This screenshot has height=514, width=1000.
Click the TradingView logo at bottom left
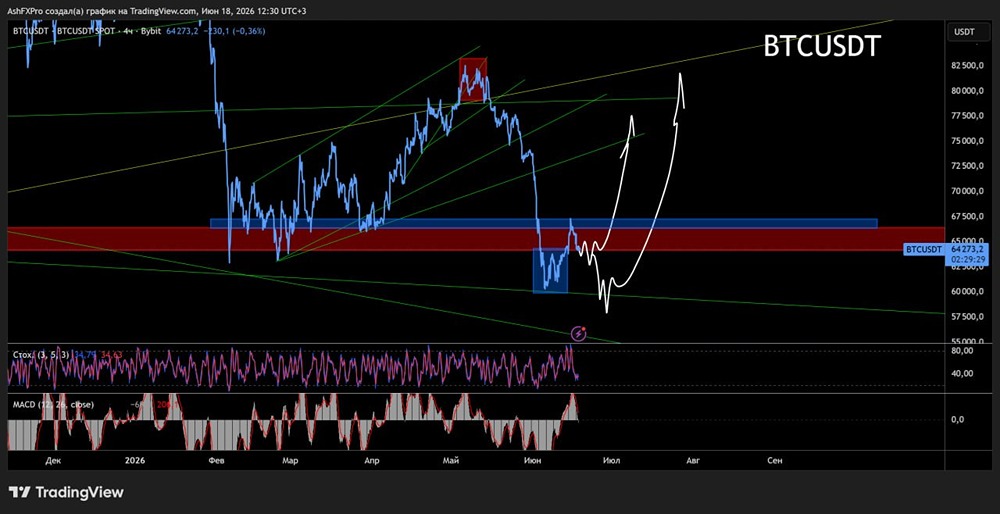pos(66,492)
